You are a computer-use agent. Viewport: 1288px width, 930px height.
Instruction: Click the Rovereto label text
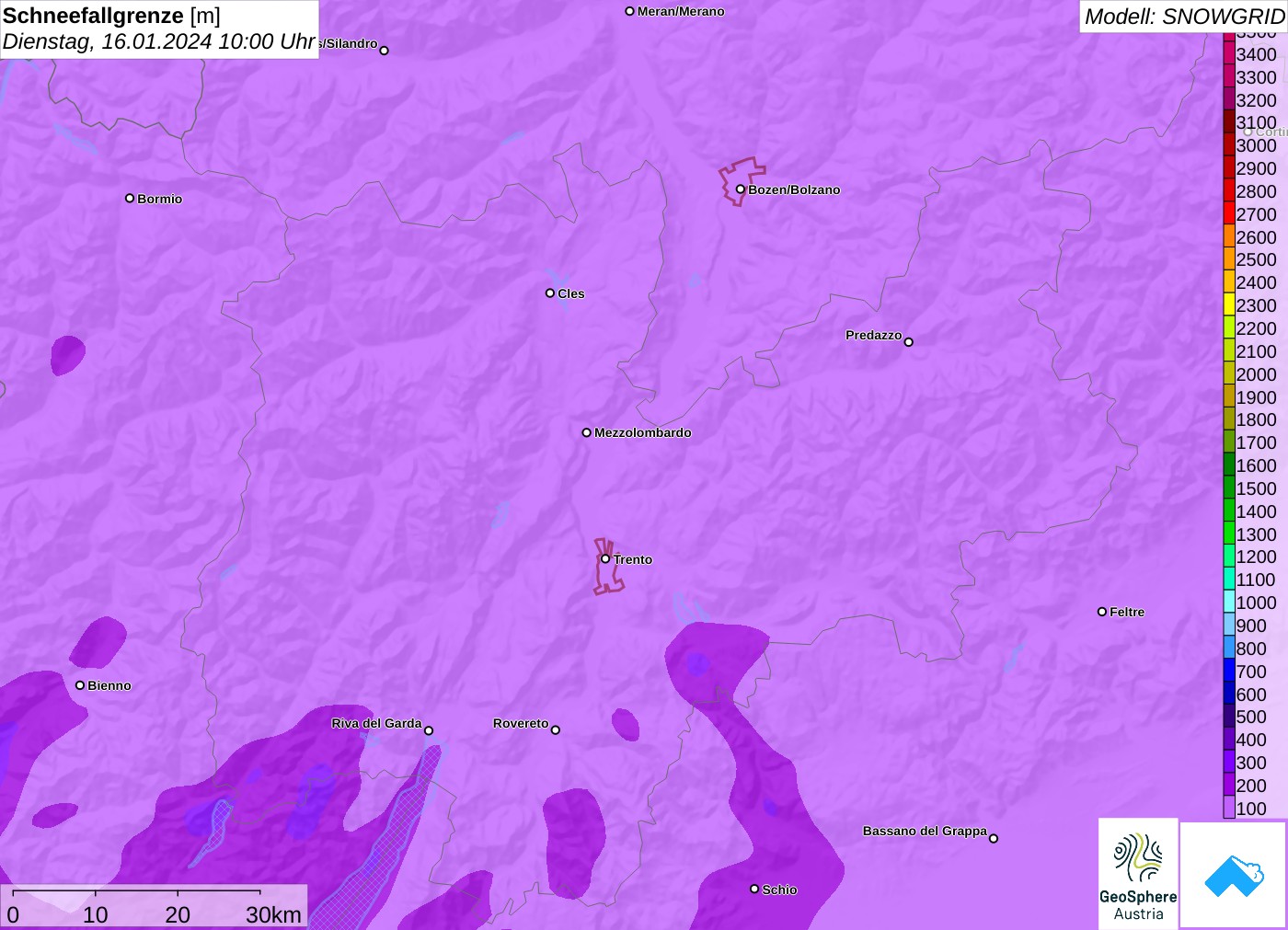521,723
